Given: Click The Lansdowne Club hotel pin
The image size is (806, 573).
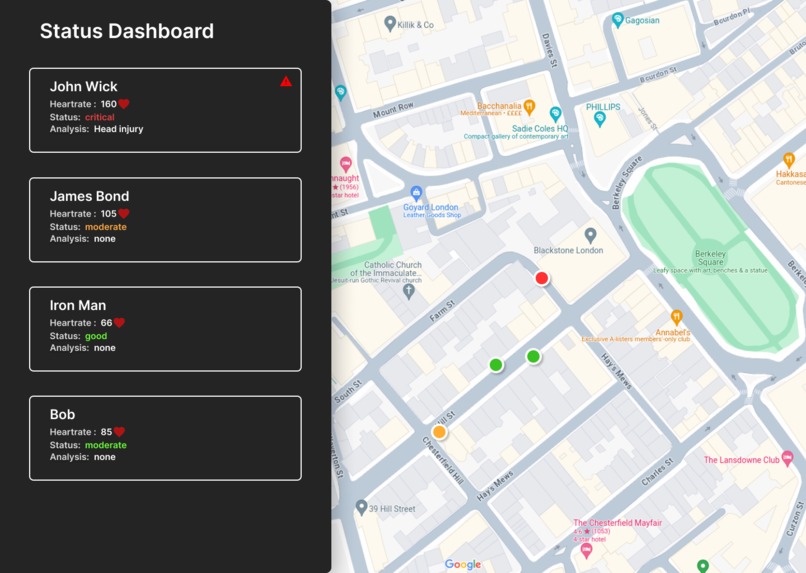Looking at the screenshot, I should pyautogui.click(x=787, y=458).
